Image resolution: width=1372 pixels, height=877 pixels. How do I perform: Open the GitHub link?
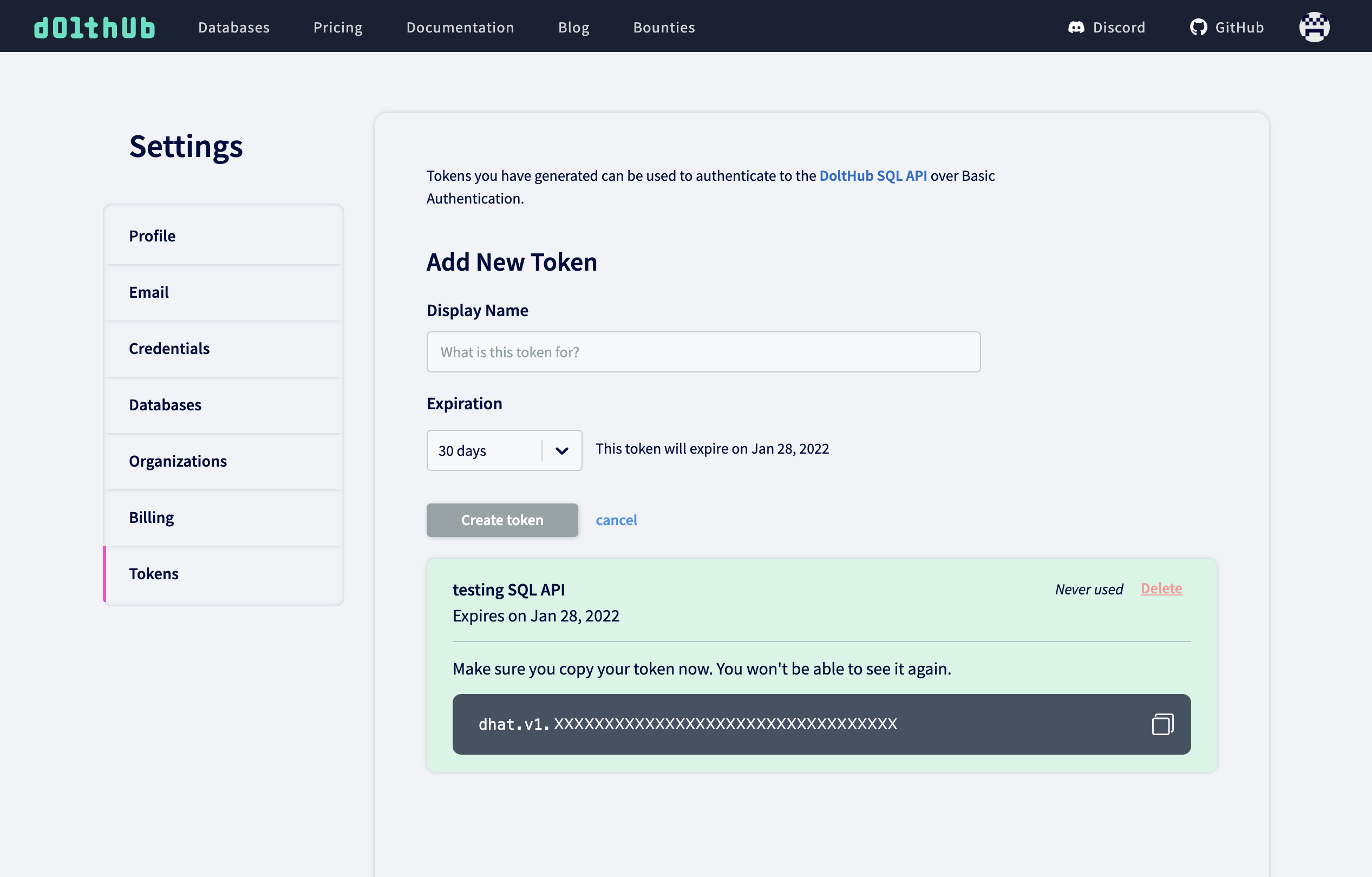coord(1227,28)
